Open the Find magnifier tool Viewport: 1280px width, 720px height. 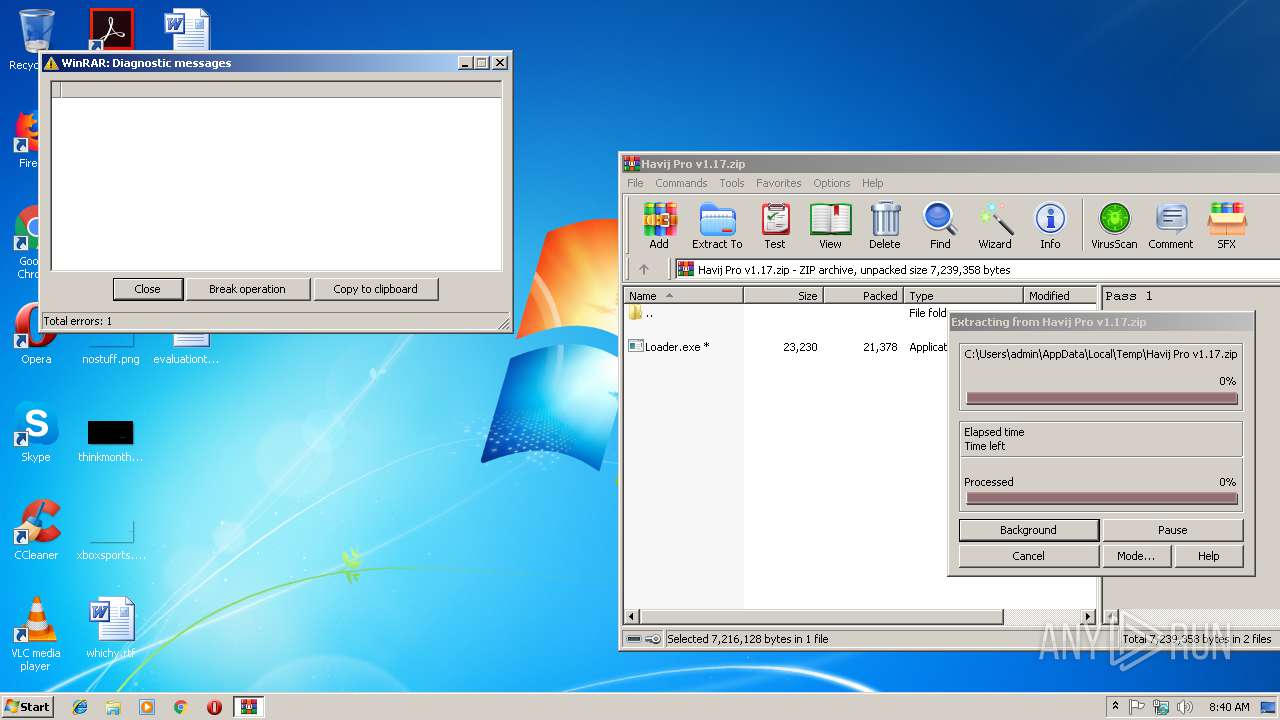pos(940,226)
